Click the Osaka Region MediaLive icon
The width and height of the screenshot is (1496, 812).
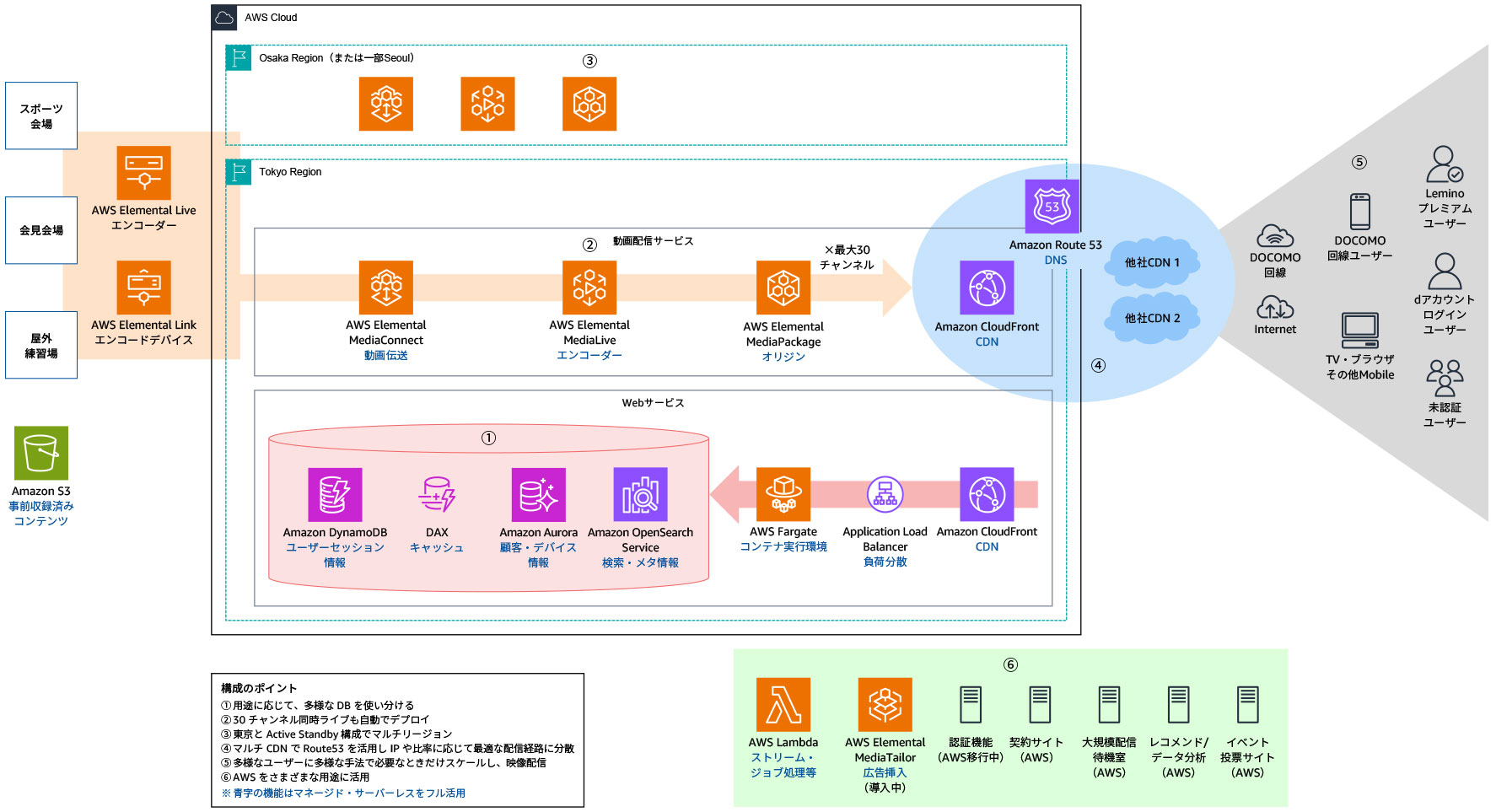pyautogui.click(x=487, y=104)
